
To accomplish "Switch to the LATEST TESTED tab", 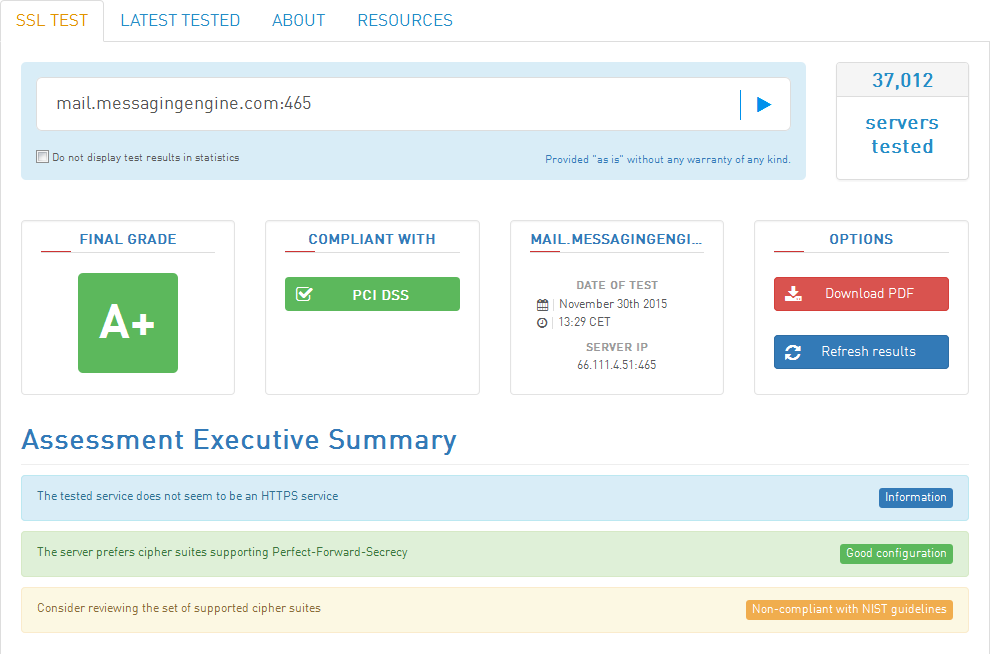I will pyautogui.click(x=180, y=20).
